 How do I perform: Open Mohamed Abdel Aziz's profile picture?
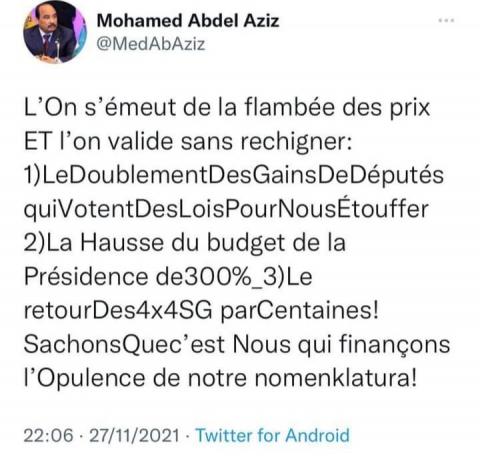tap(55, 33)
